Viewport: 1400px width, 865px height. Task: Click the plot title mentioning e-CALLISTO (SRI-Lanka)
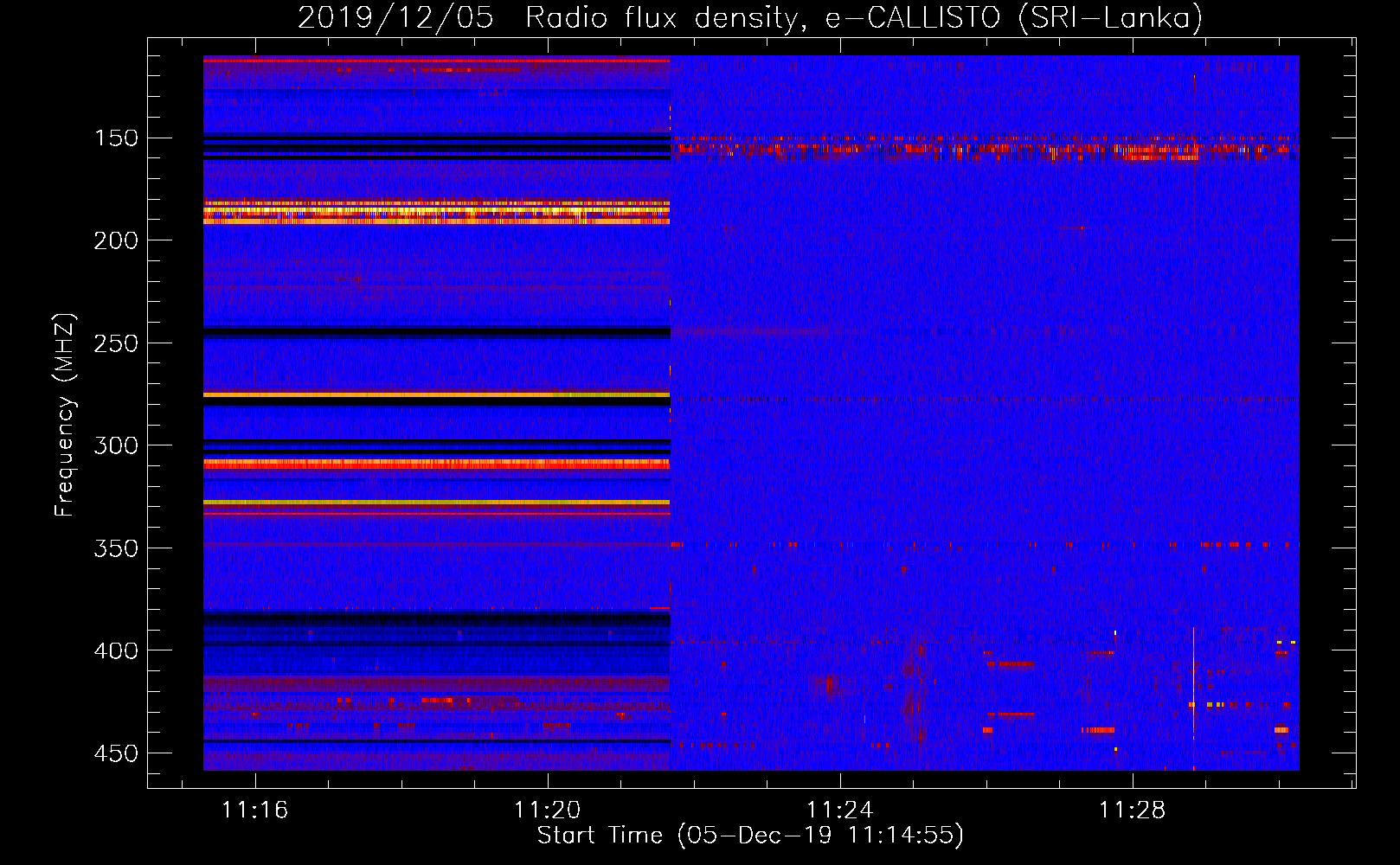click(750, 17)
